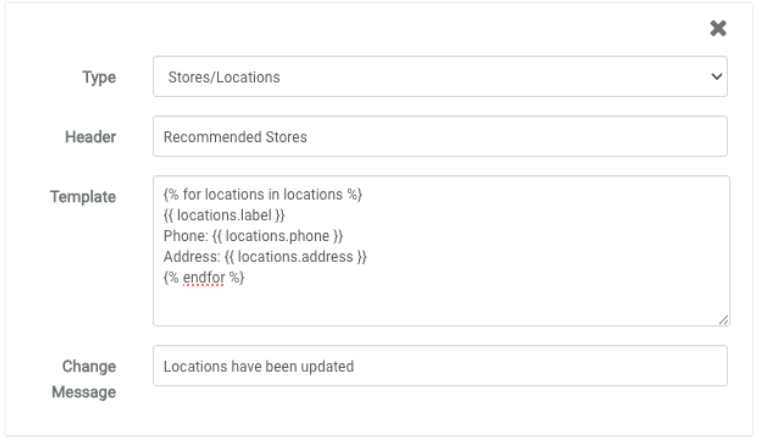Close the dialog with the X icon
The height and width of the screenshot is (442, 759).
coord(716,30)
